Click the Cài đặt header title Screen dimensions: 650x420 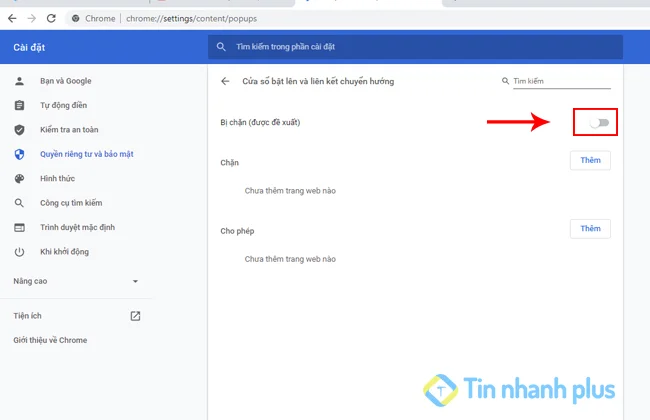click(x=29, y=47)
